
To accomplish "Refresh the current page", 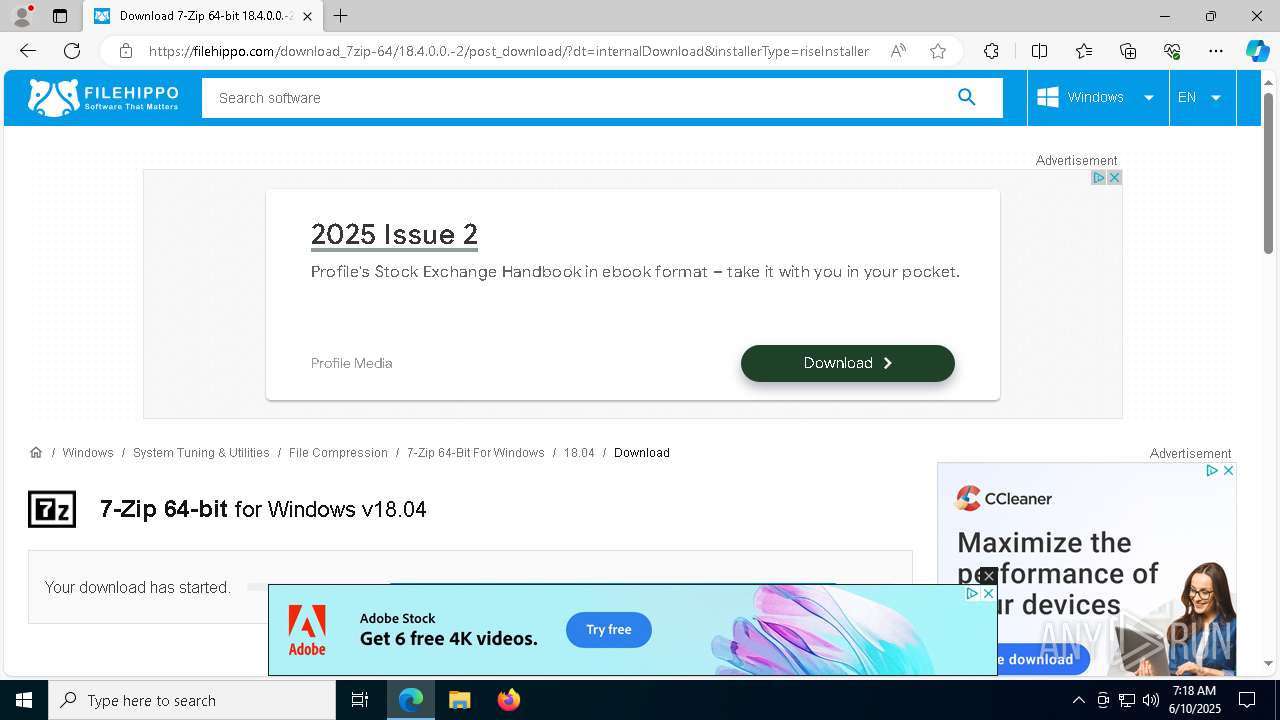I will pos(72,51).
